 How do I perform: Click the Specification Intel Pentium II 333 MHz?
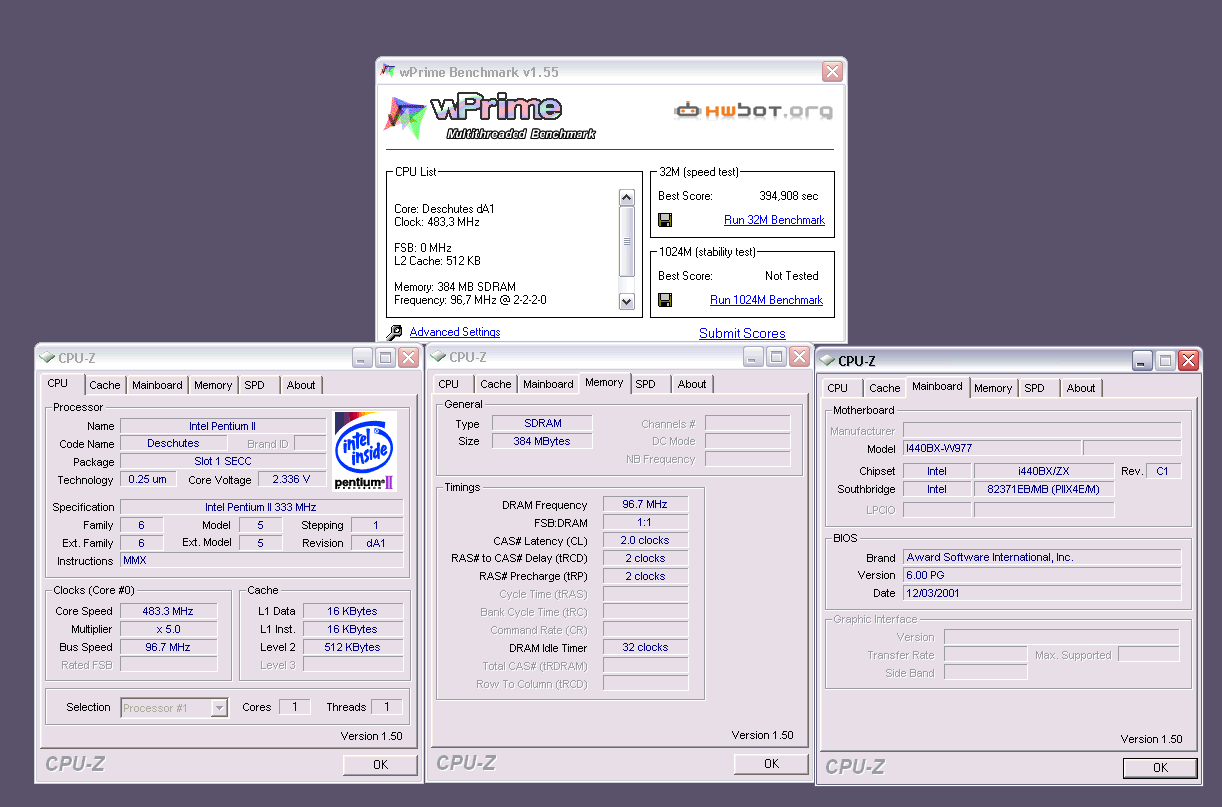[261, 507]
